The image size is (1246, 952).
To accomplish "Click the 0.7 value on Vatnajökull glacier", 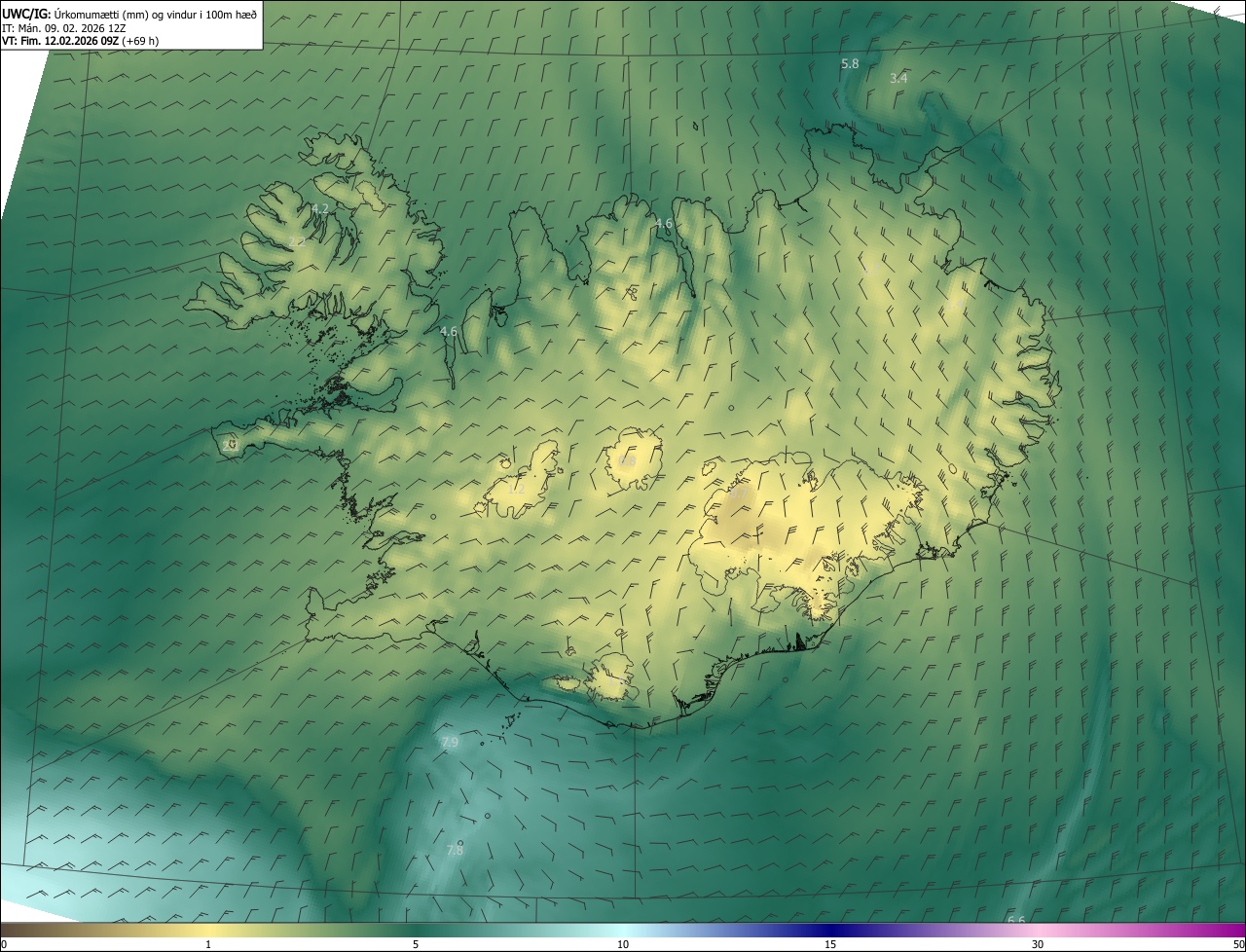I will (x=740, y=494).
